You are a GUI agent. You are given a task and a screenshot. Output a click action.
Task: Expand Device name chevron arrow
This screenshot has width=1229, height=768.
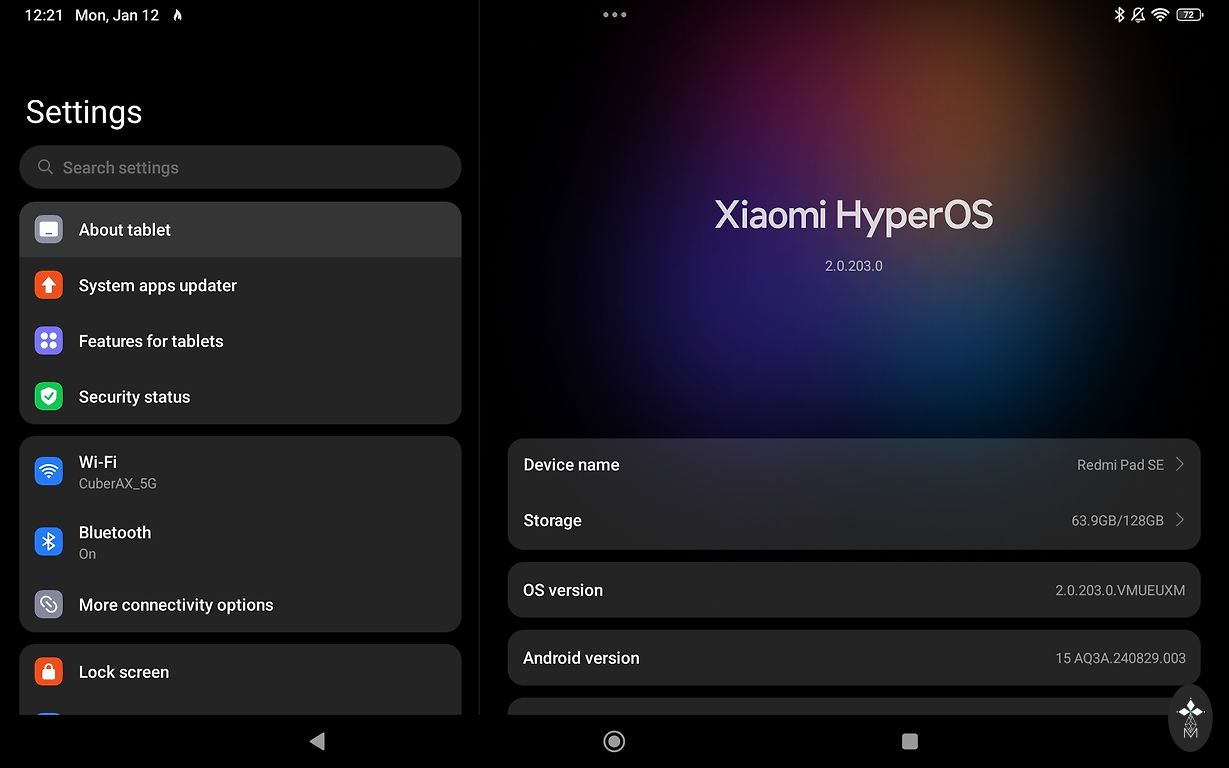1180,465
